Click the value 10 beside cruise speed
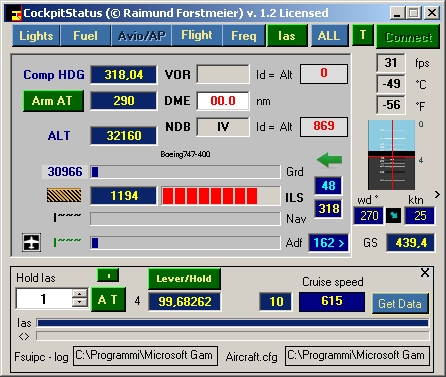This screenshot has height=377, width=446. point(276,302)
